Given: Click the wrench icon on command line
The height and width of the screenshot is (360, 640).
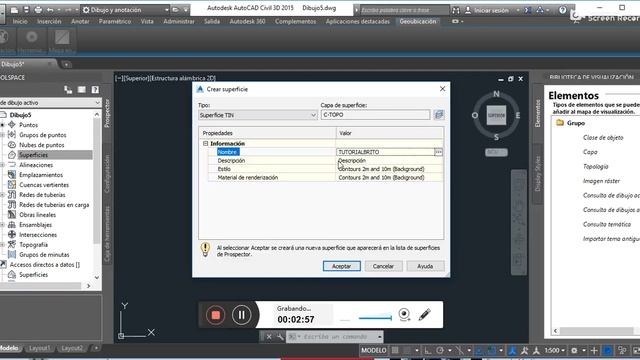Looking at the screenshot, I should [280, 337].
